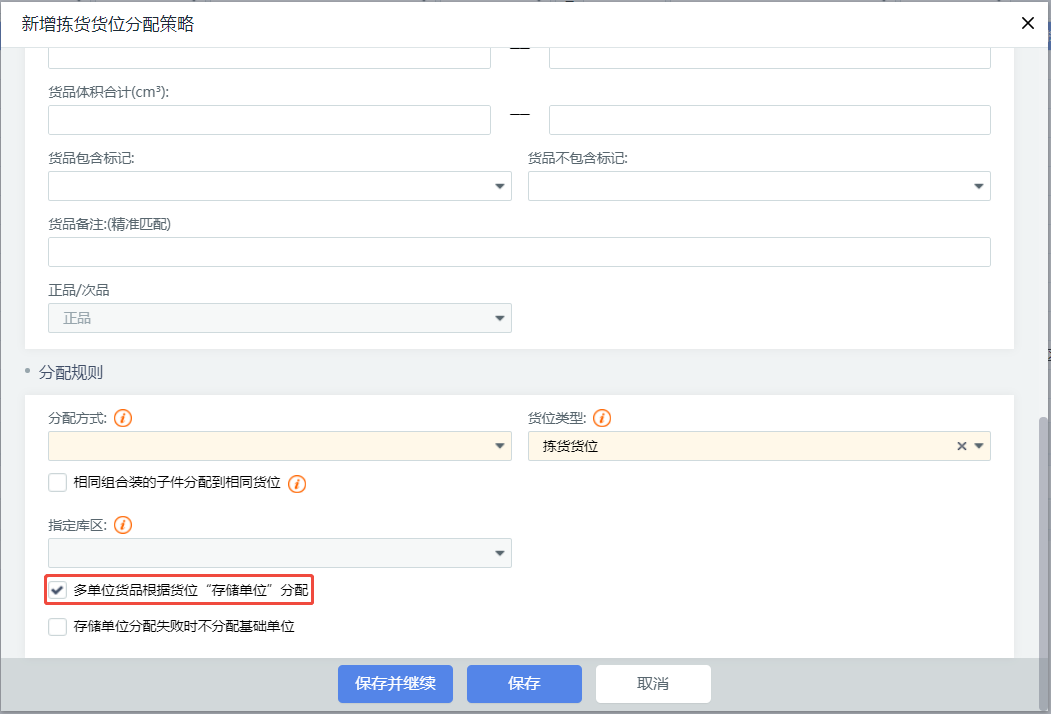Click info icon beside 分配方式 label

[123, 418]
